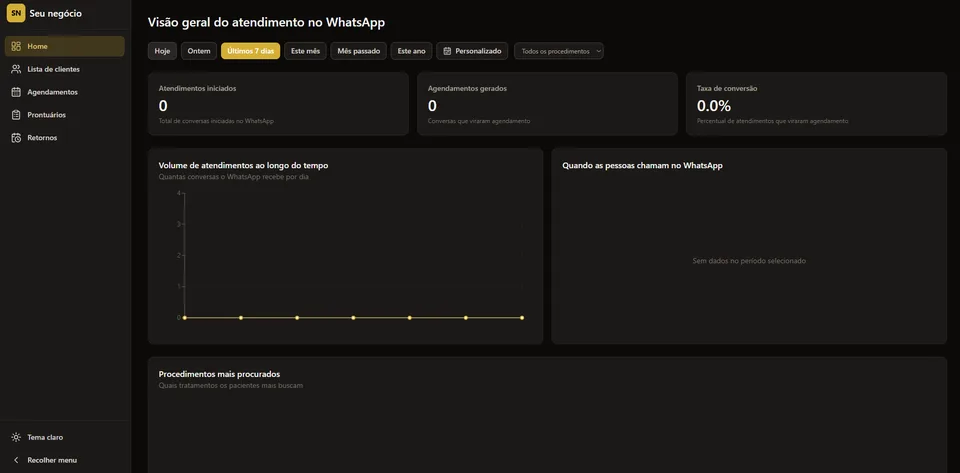Screen dimensions: 960x473
Task: Click Agendamentos gerados card label
Action: 467,88
